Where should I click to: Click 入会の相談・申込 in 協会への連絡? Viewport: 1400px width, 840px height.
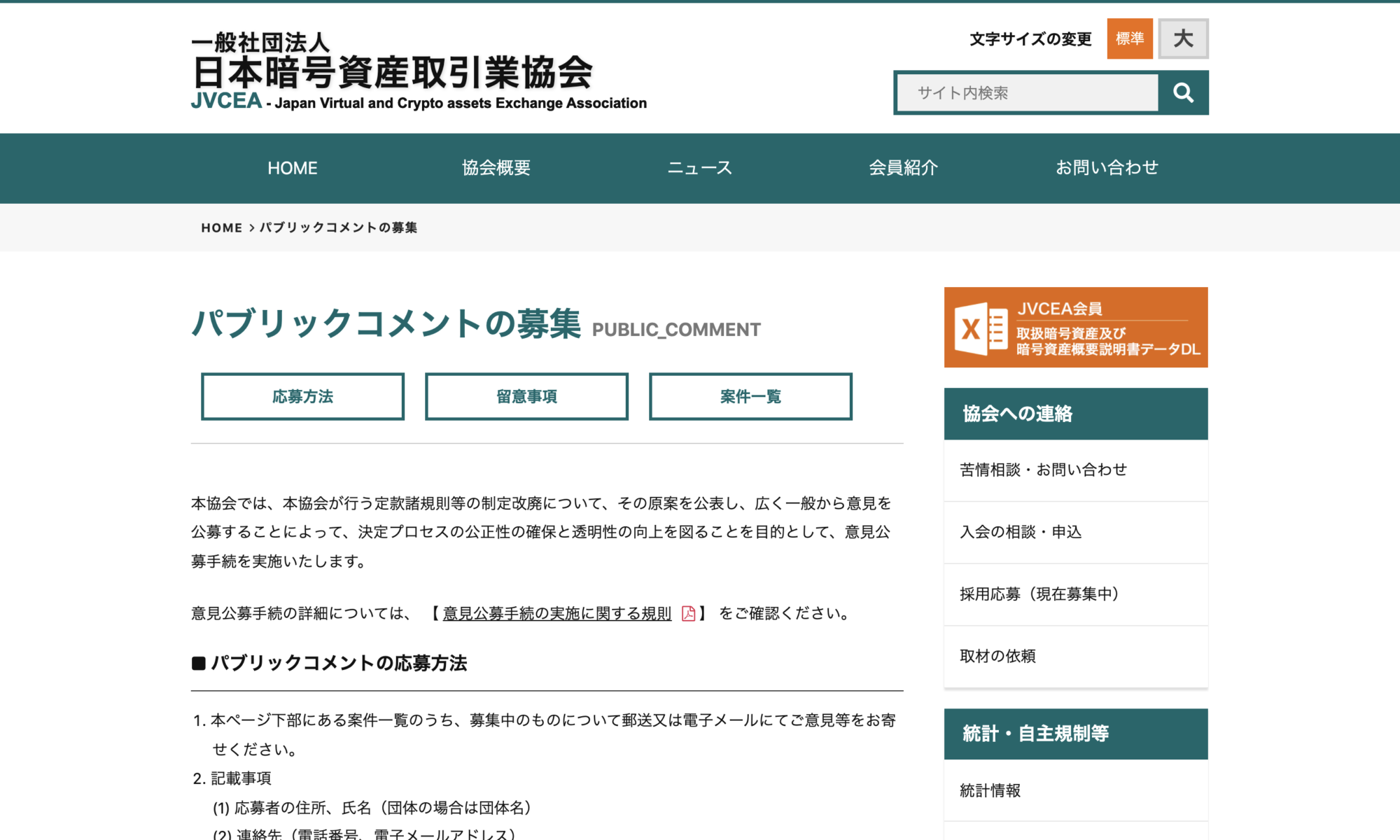[x=1021, y=532]
